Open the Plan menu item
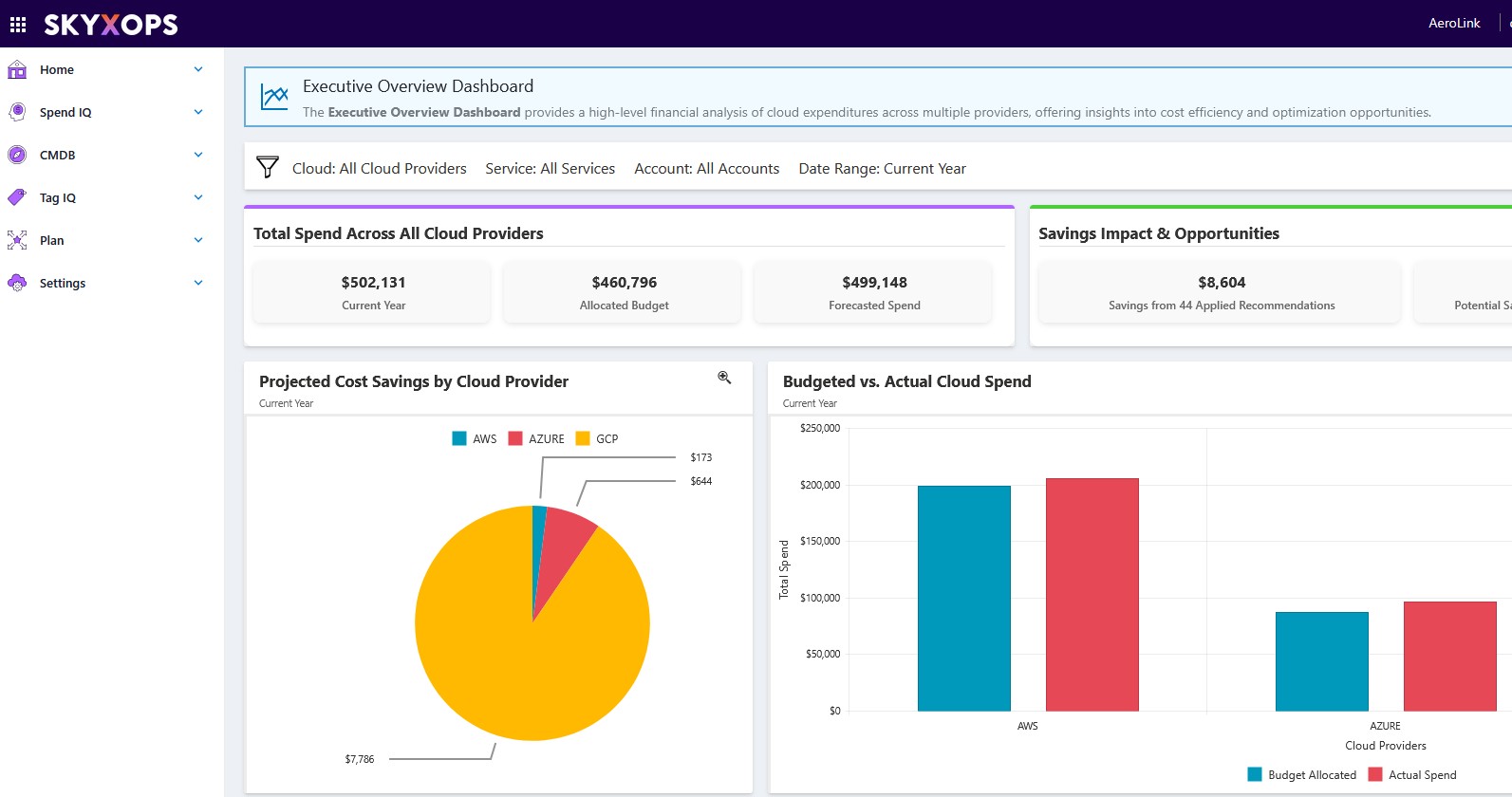This screenshot has width=1512, height=797. [x=52, y=240]
